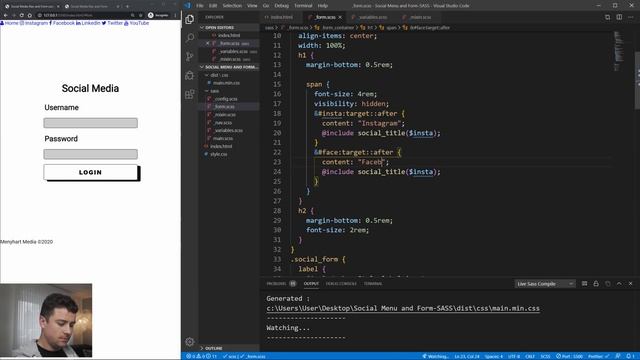This screenshot has width=640, height=360.
Task: Lock output panel scrolling
Action: [x=596, y=283]
